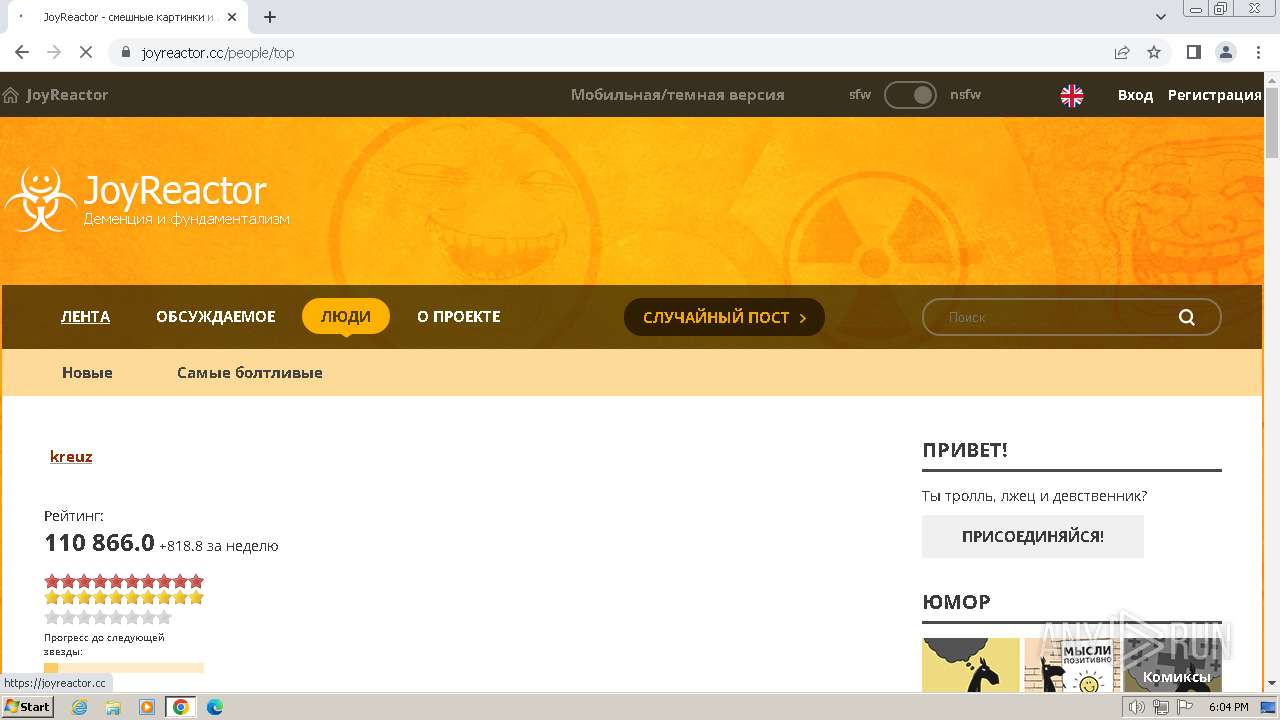Open the ЛЕНТА menu item
Viewport: 1280px width, 720px height.
coord(85,317)
